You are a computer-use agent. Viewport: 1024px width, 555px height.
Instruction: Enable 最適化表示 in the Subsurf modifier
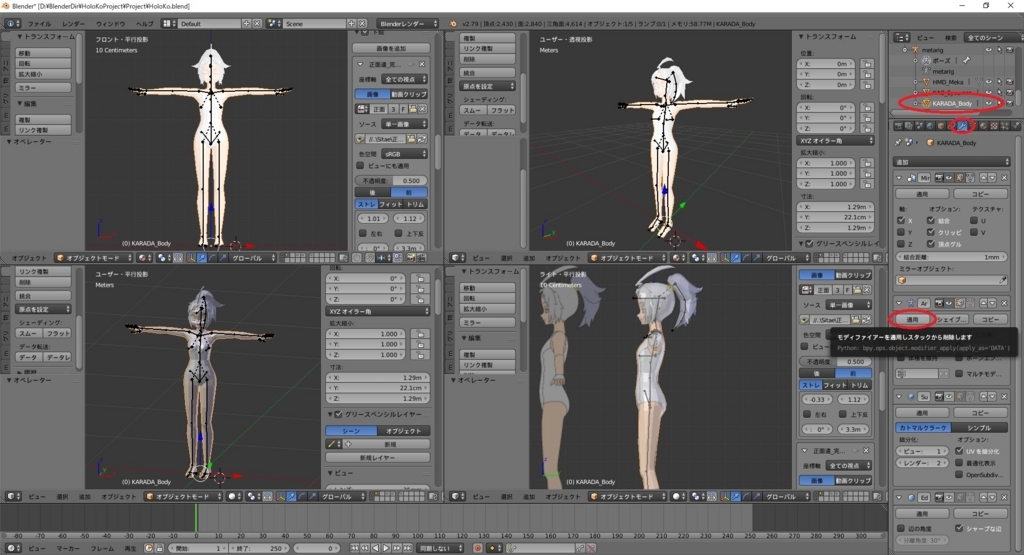(x=959, y=463)
